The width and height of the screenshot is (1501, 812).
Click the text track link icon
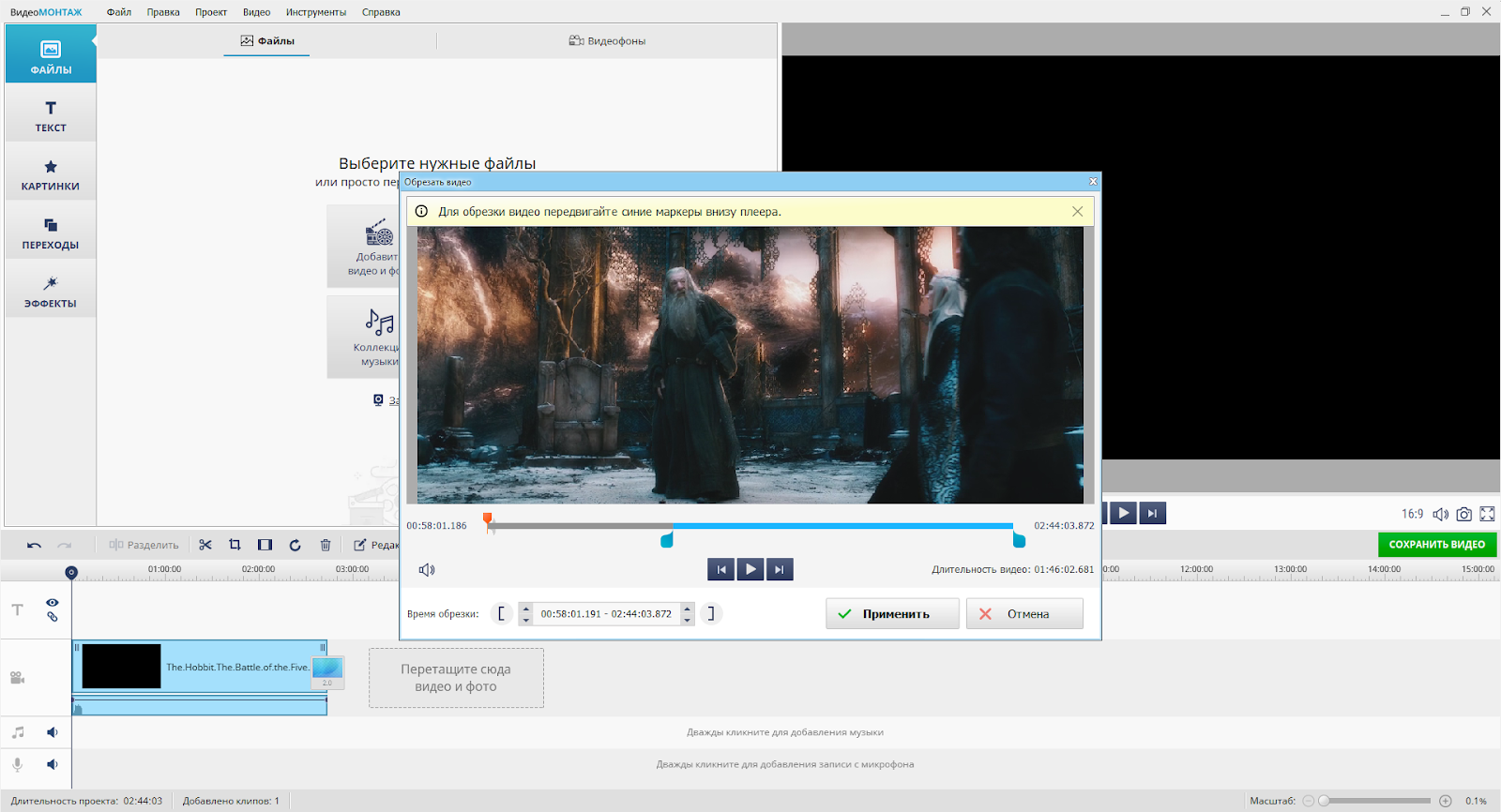[x=53, y=617]
